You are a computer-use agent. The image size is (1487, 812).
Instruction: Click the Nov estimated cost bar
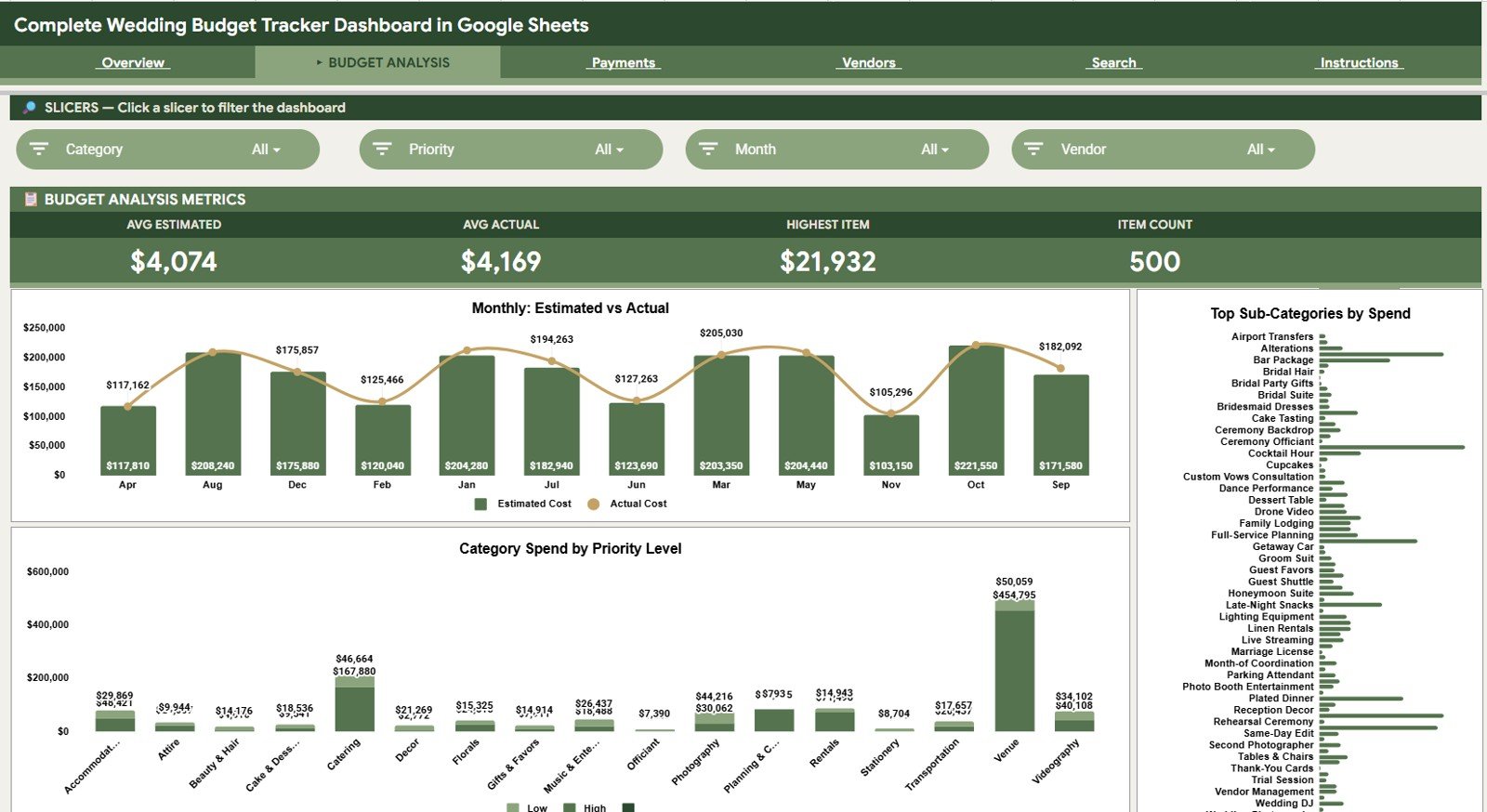[x=891, y=445]
